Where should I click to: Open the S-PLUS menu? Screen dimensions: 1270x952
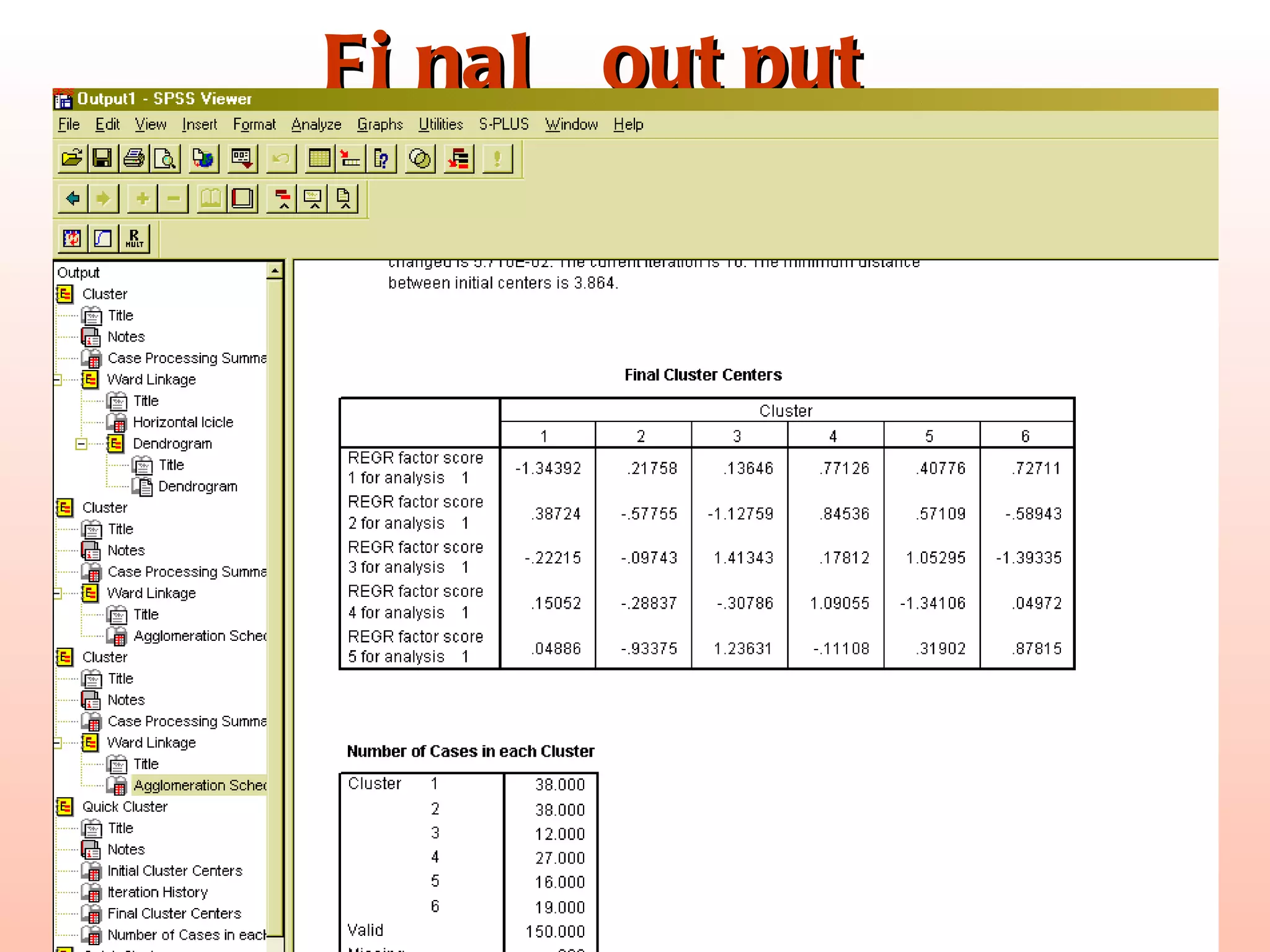click(x=504, y=125)
